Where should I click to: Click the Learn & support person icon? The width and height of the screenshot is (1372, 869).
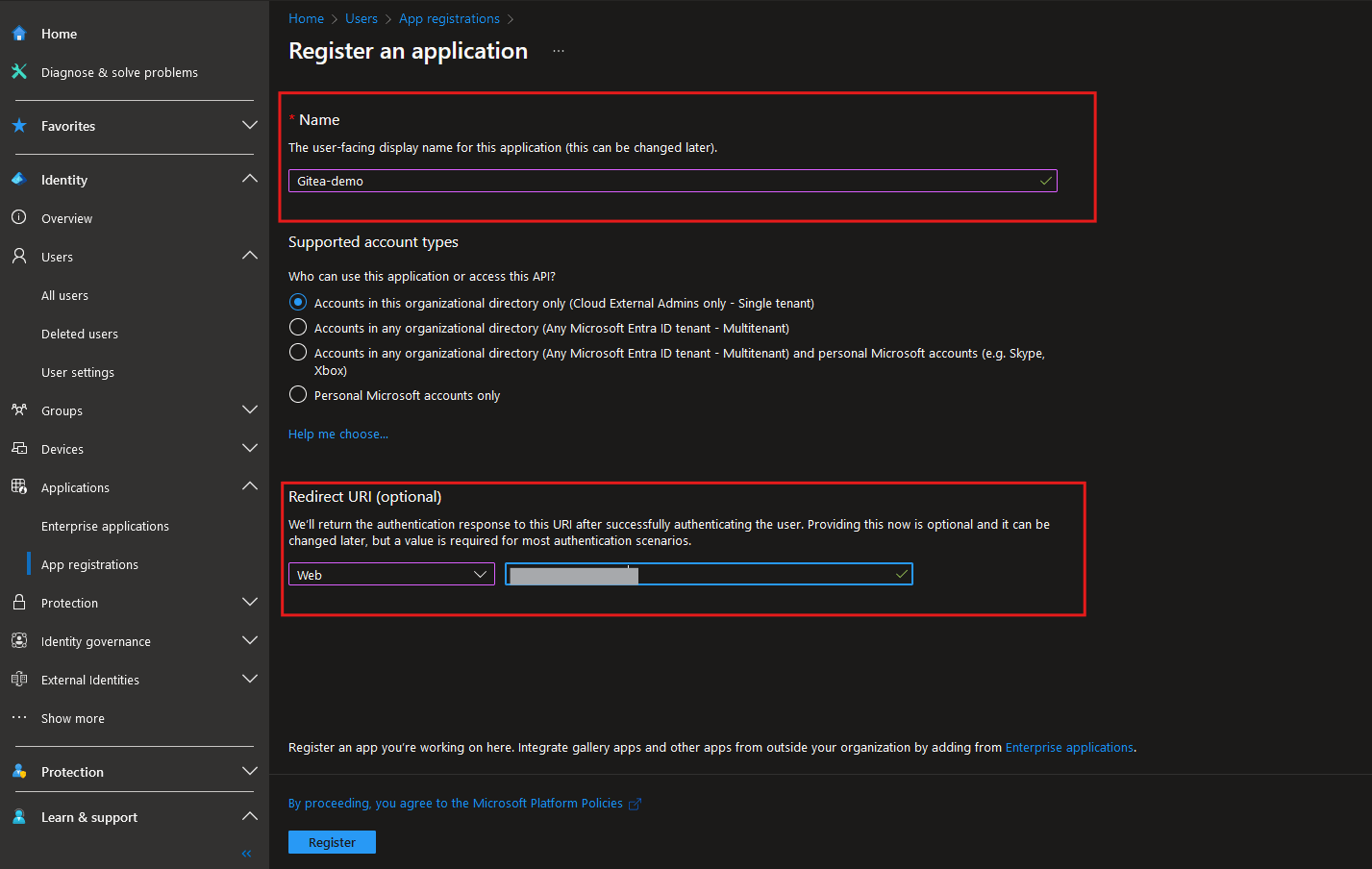coord(19,817)
